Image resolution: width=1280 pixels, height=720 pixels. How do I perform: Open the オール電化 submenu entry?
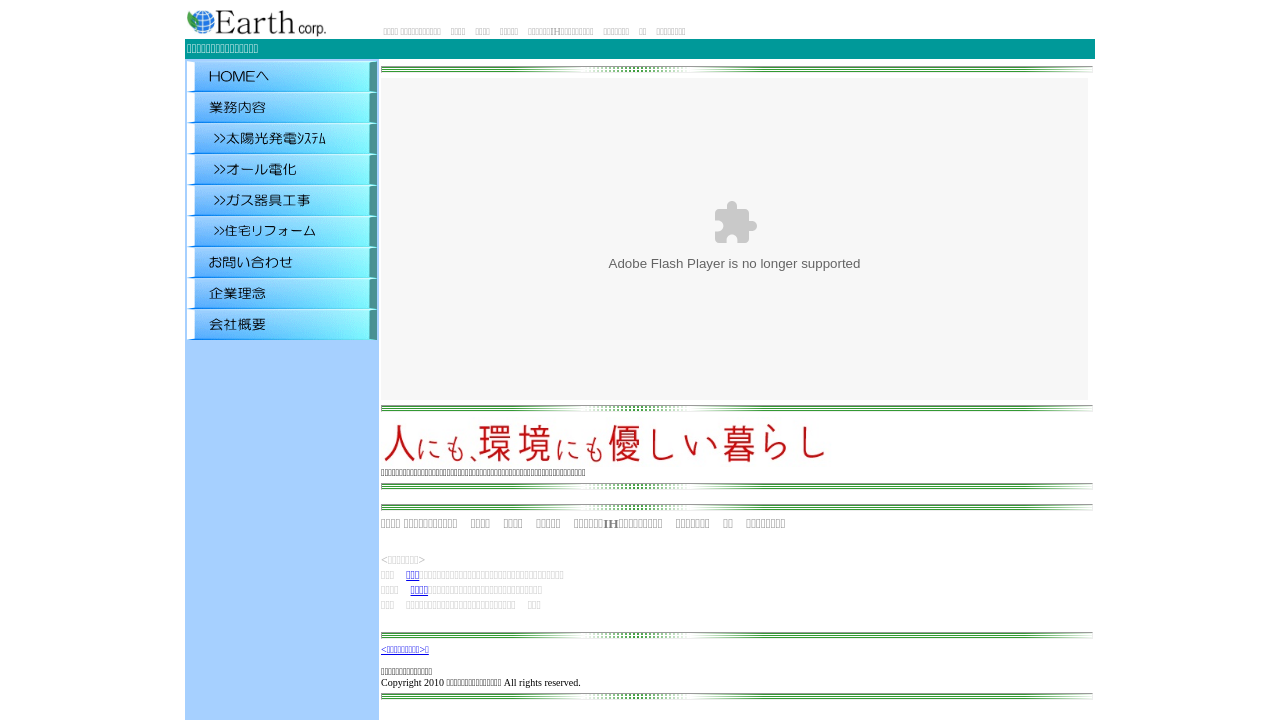click(281, 170)
